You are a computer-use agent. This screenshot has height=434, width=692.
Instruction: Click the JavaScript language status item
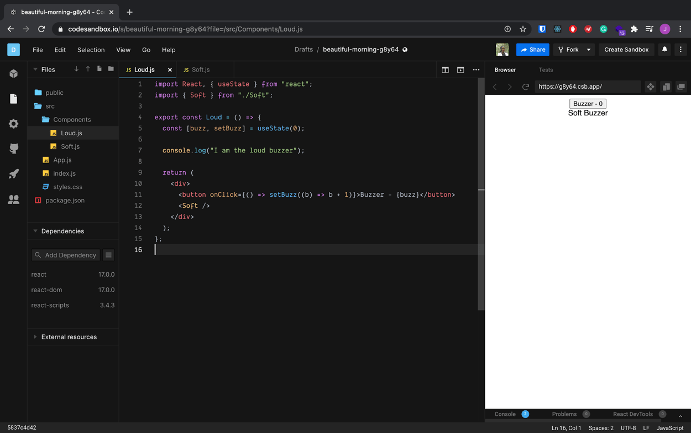(x=670, y=428)
